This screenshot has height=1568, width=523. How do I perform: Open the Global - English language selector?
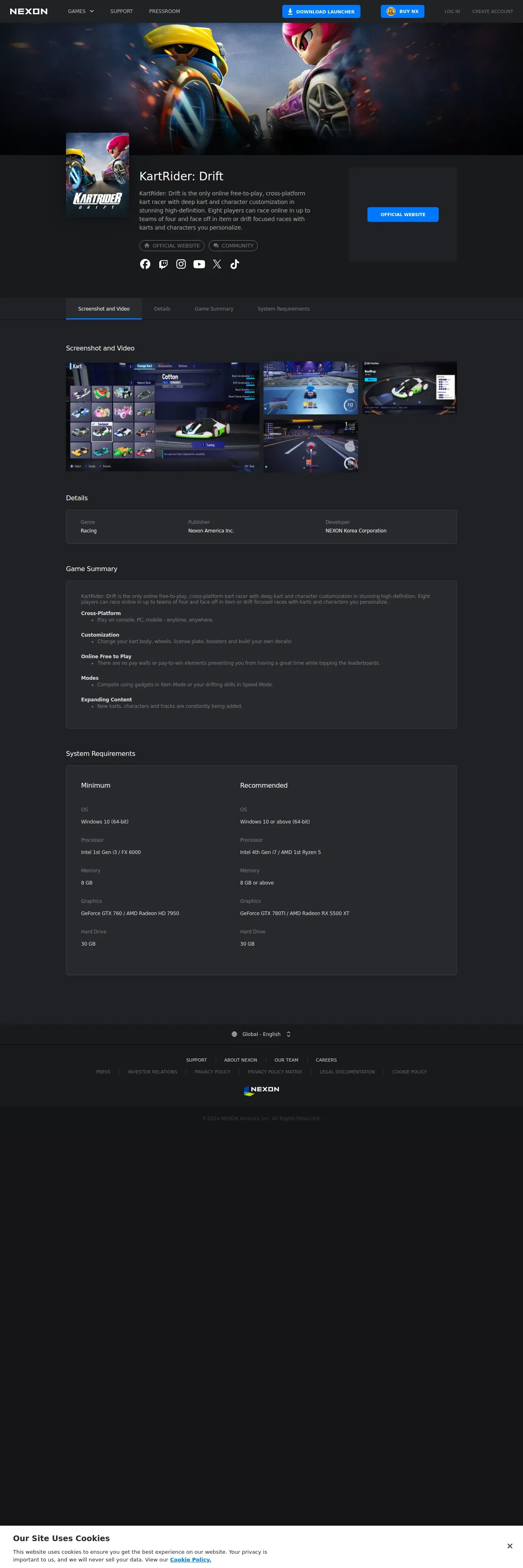pyautogui.click(x=261, y=1034)
